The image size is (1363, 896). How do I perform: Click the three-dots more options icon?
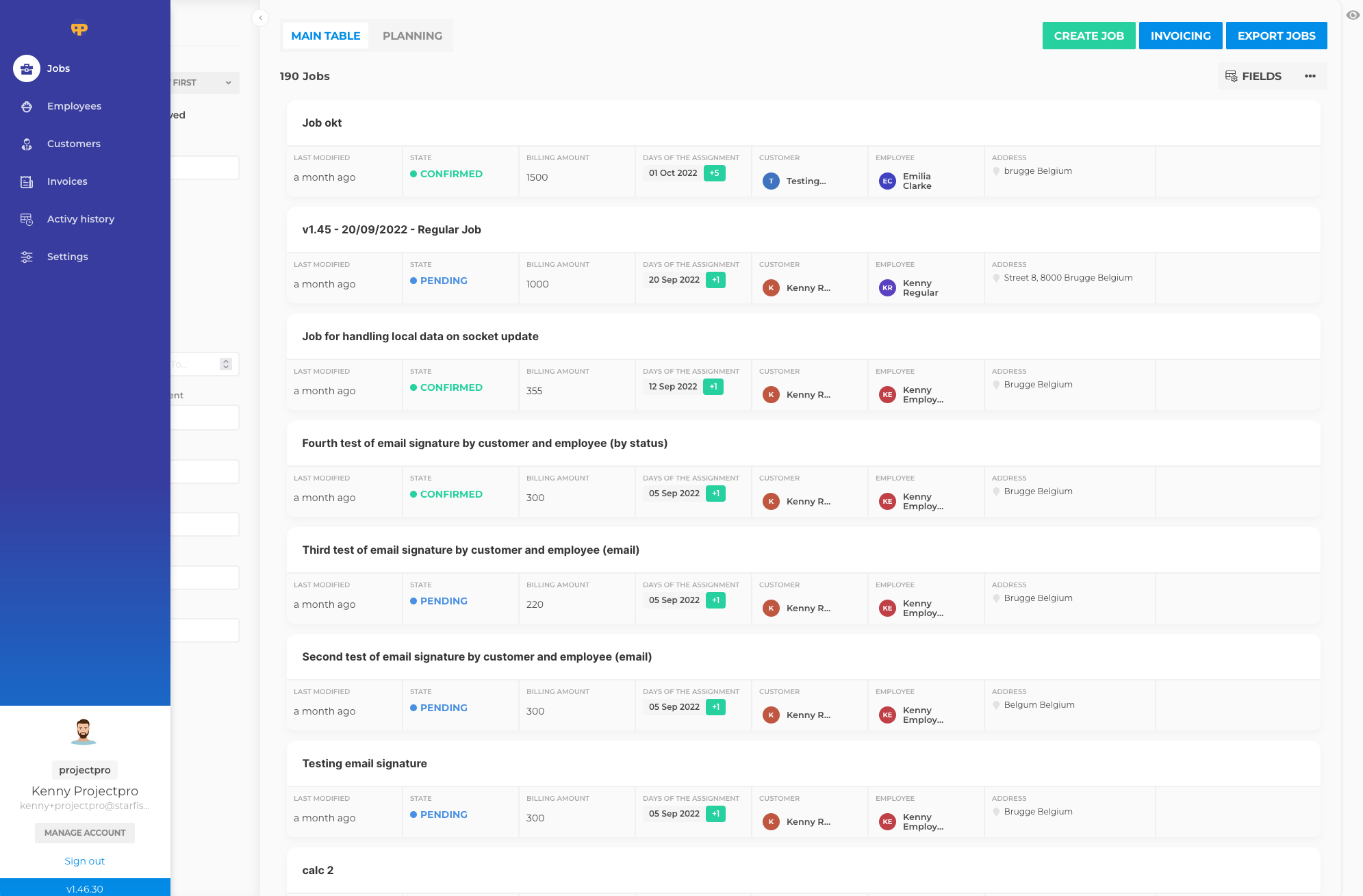tap(1310, 76)
